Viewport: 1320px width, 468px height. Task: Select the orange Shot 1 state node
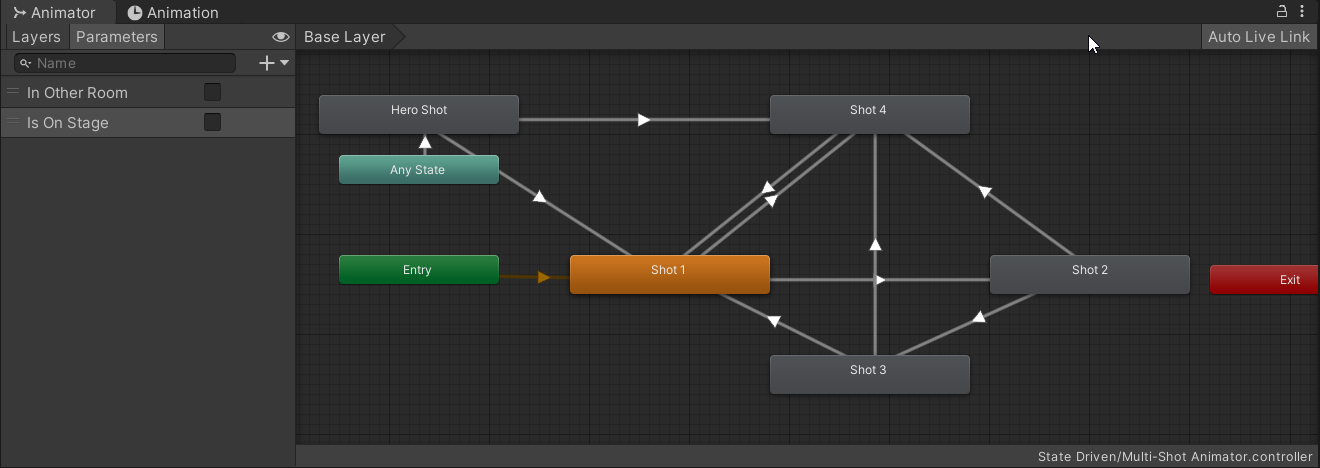click(669, 274)
